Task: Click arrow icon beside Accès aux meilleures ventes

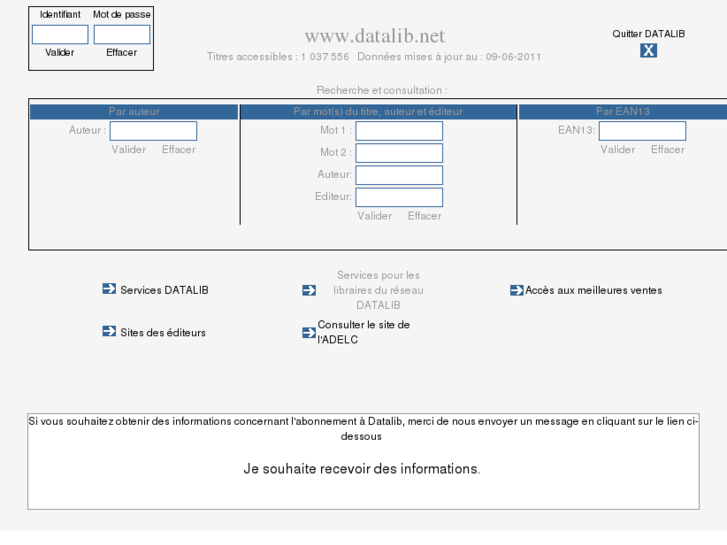Action: click(517, 290)
